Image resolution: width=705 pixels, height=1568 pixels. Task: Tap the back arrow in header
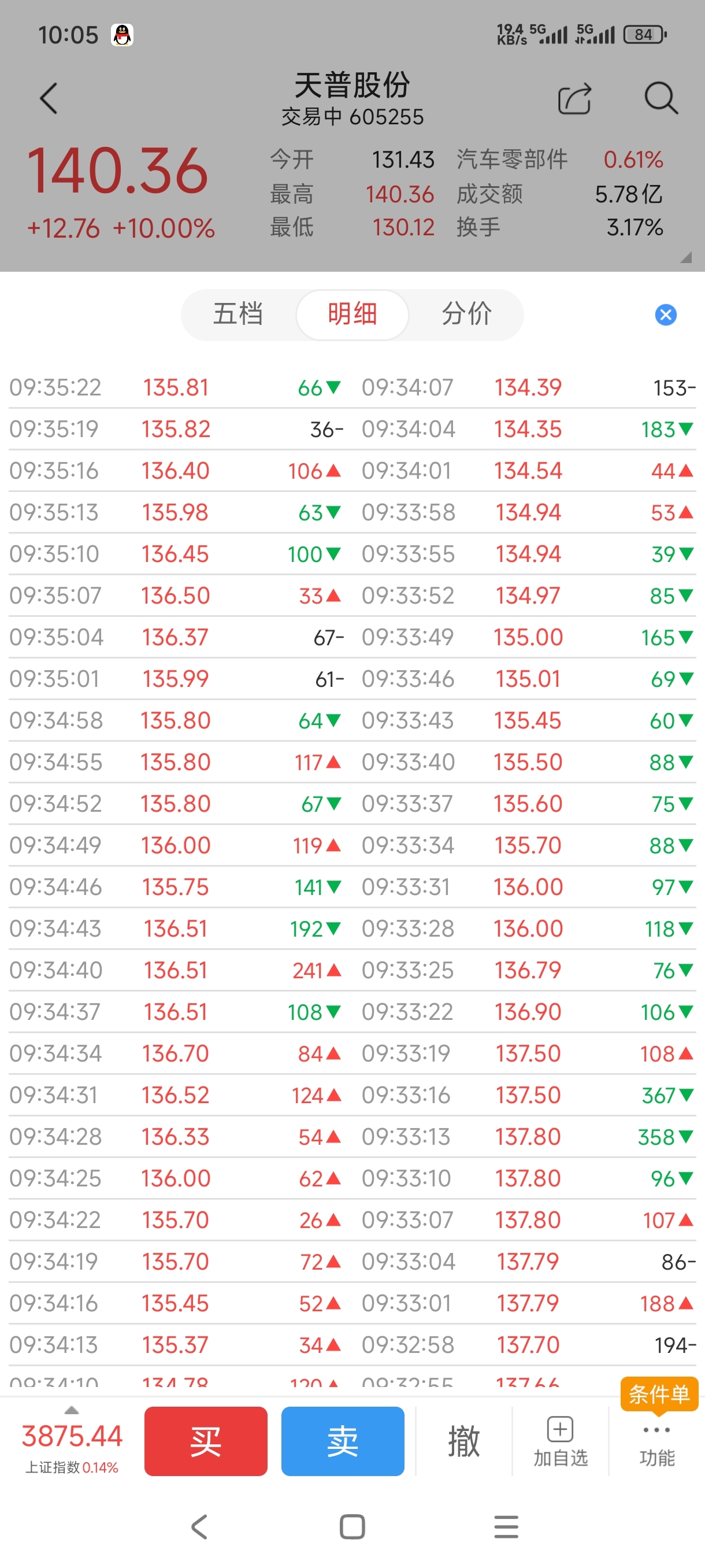pyautogui.click(x=49, y=99)
